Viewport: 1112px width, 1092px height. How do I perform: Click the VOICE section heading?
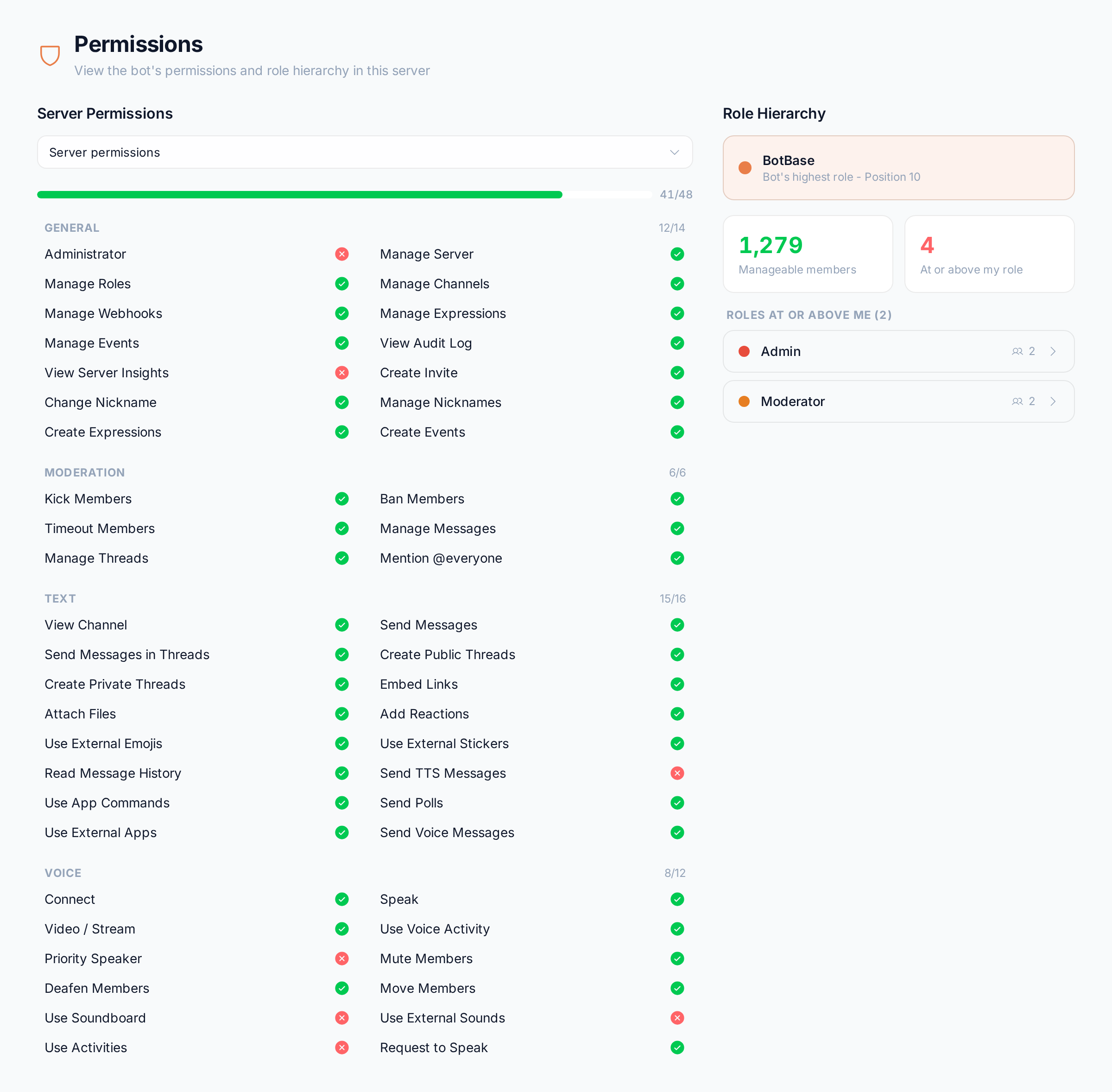tap(63, 873)
